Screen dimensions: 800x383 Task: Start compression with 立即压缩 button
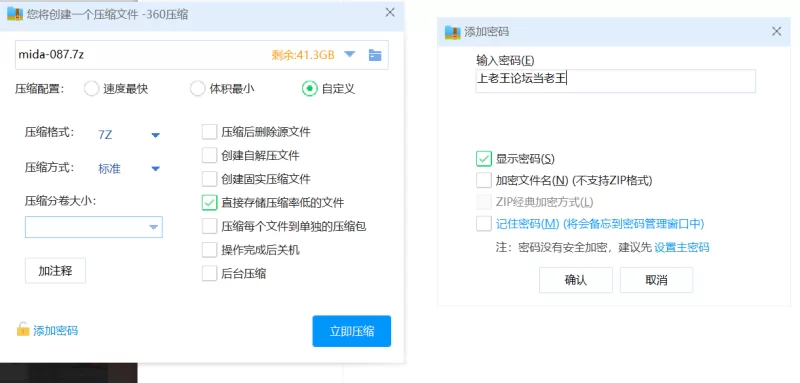352,331
